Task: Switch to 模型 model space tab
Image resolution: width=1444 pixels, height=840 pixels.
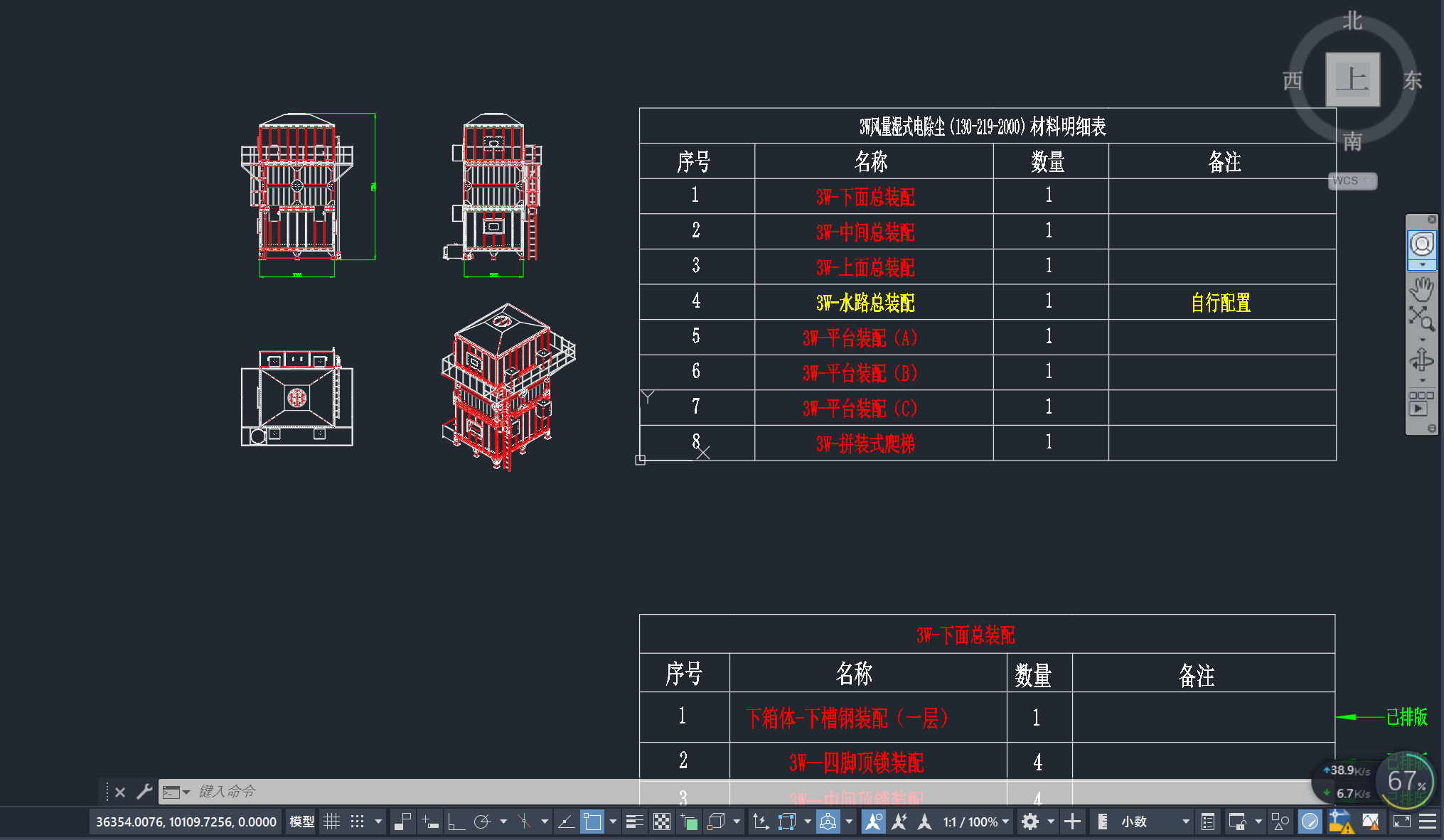Action: tap(301, 822)
